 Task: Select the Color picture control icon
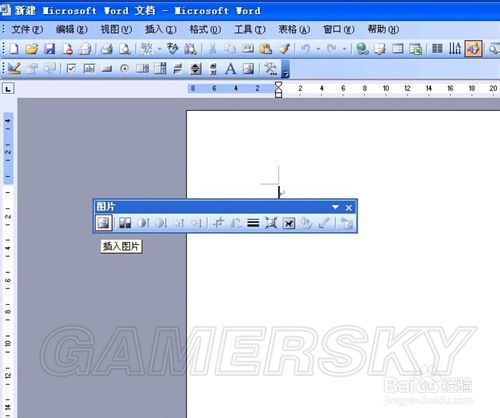(125, 223)
